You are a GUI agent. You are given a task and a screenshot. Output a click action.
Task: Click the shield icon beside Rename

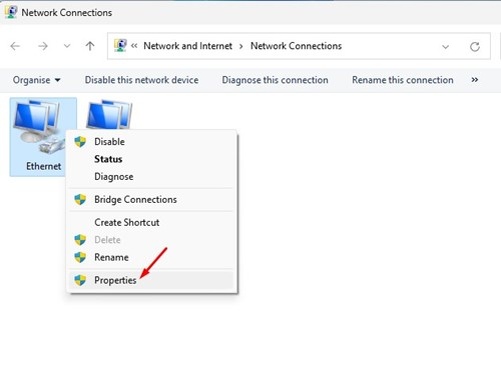80,257
